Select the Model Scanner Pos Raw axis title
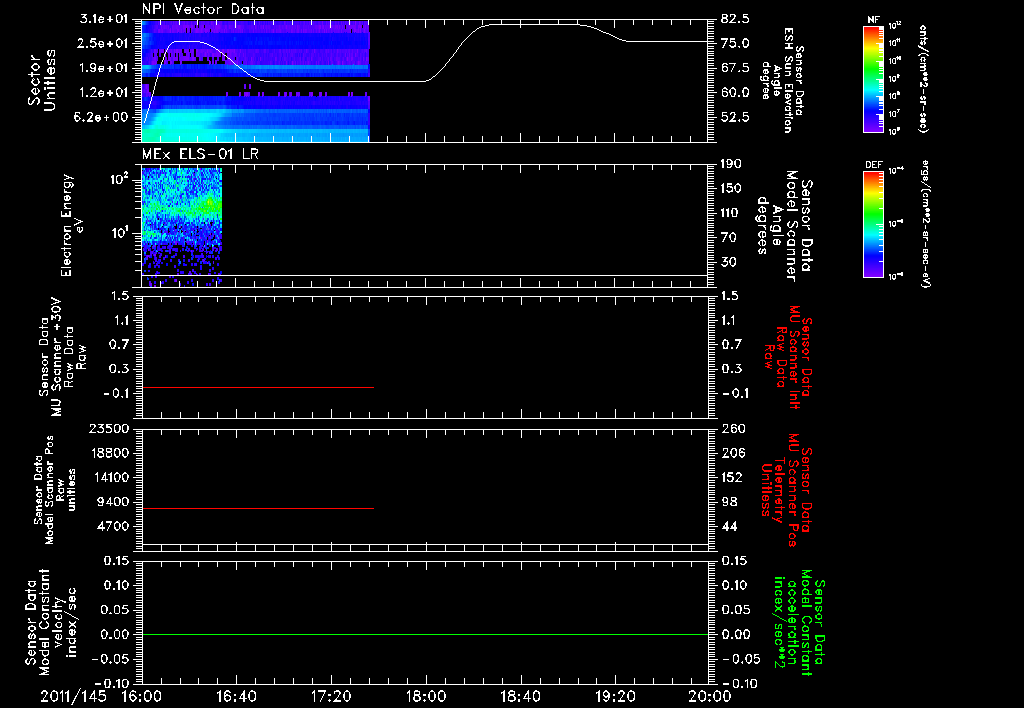The width and height of the screenshot is (1024, 708). click(55, 490)
